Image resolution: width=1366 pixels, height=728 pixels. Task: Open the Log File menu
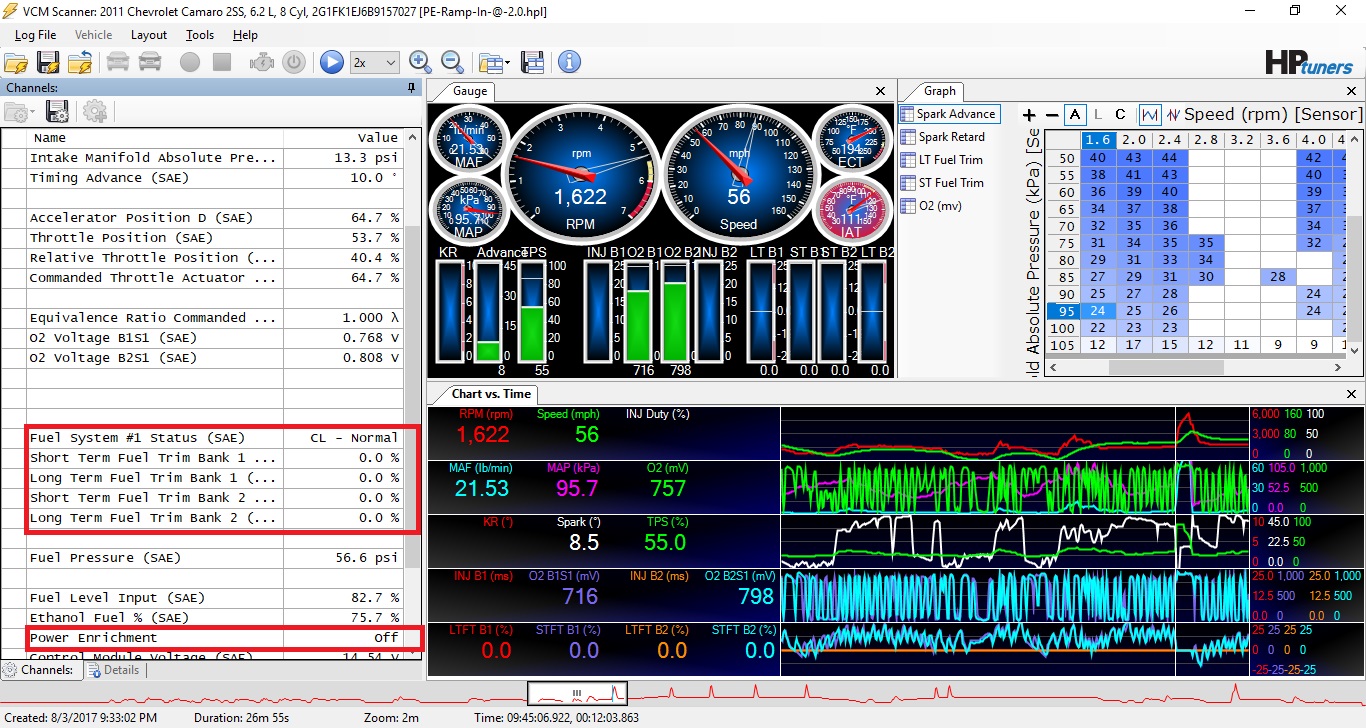click(35, 35)
